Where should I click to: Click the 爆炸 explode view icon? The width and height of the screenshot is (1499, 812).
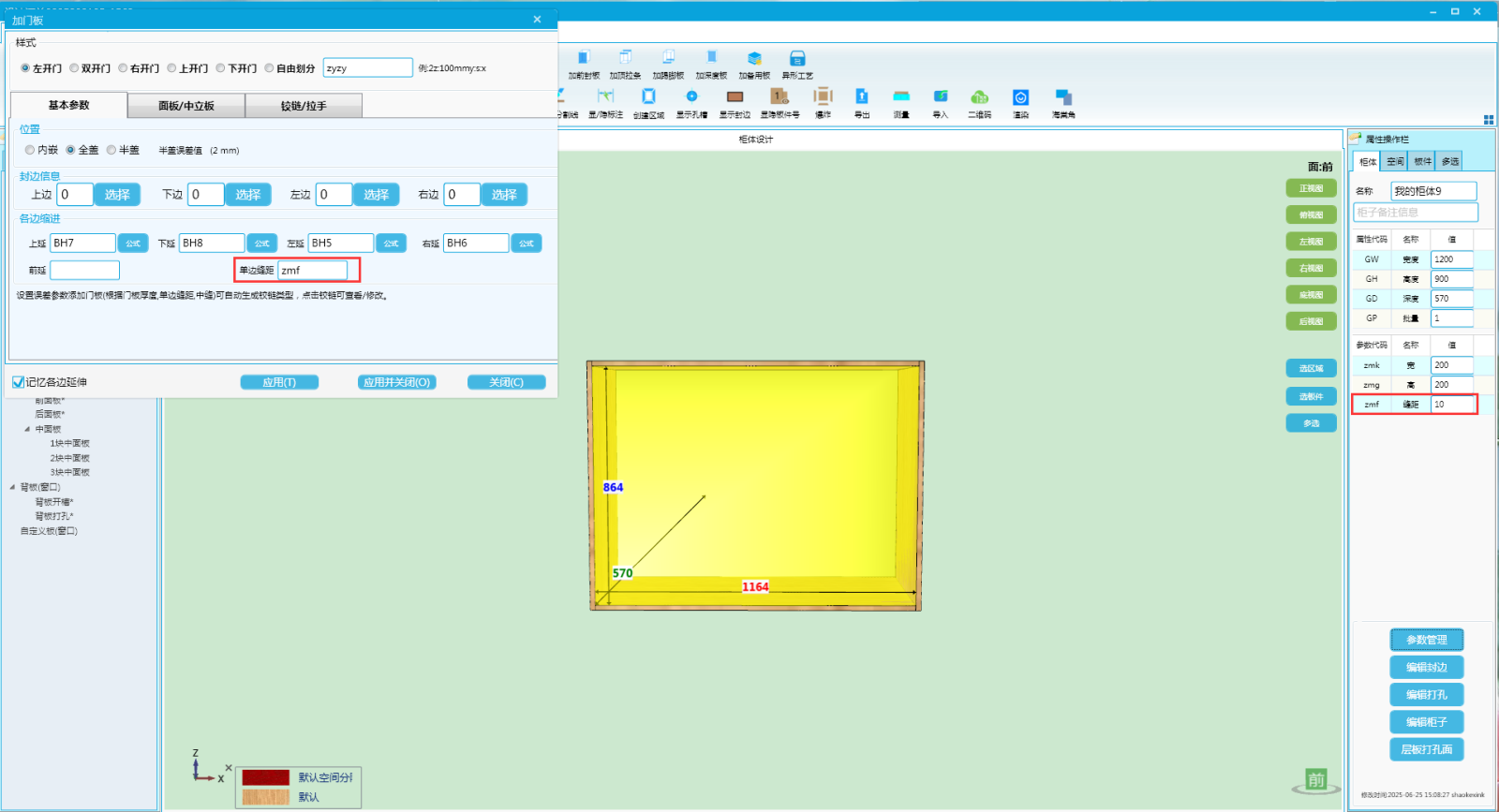[x=823, y=103]
